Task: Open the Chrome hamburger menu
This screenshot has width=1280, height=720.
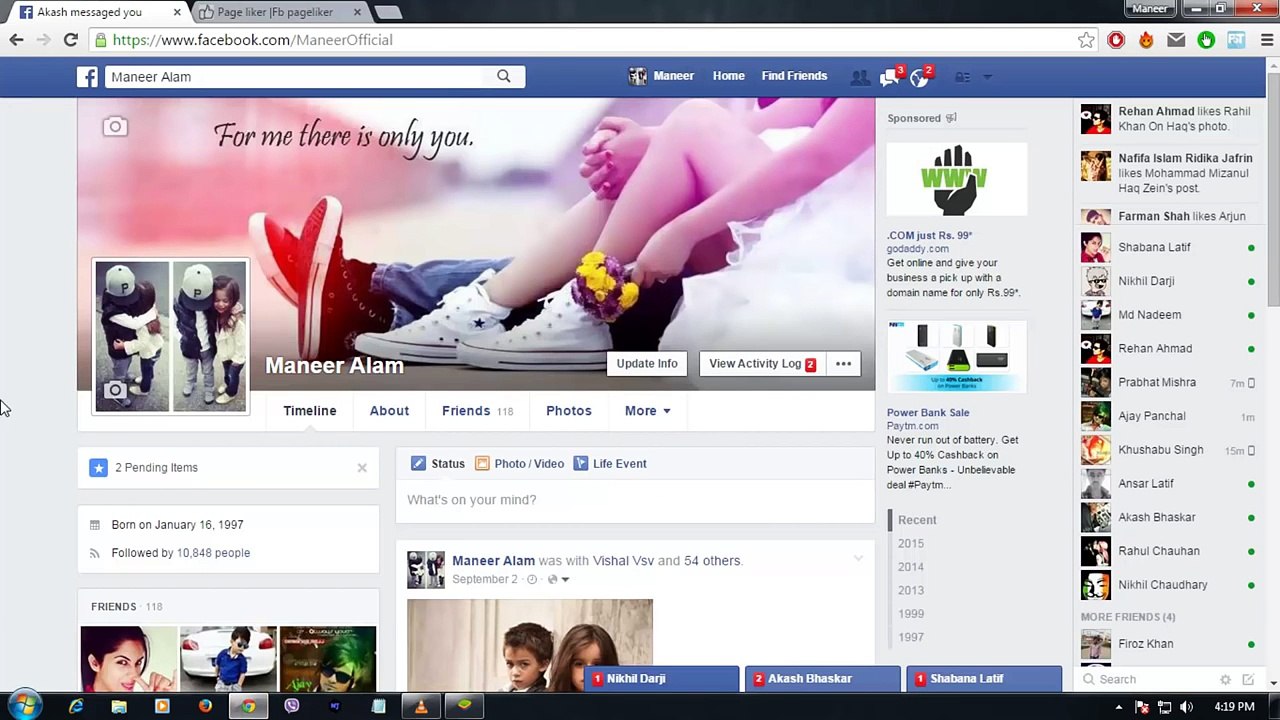Action: pos(1266,40)
